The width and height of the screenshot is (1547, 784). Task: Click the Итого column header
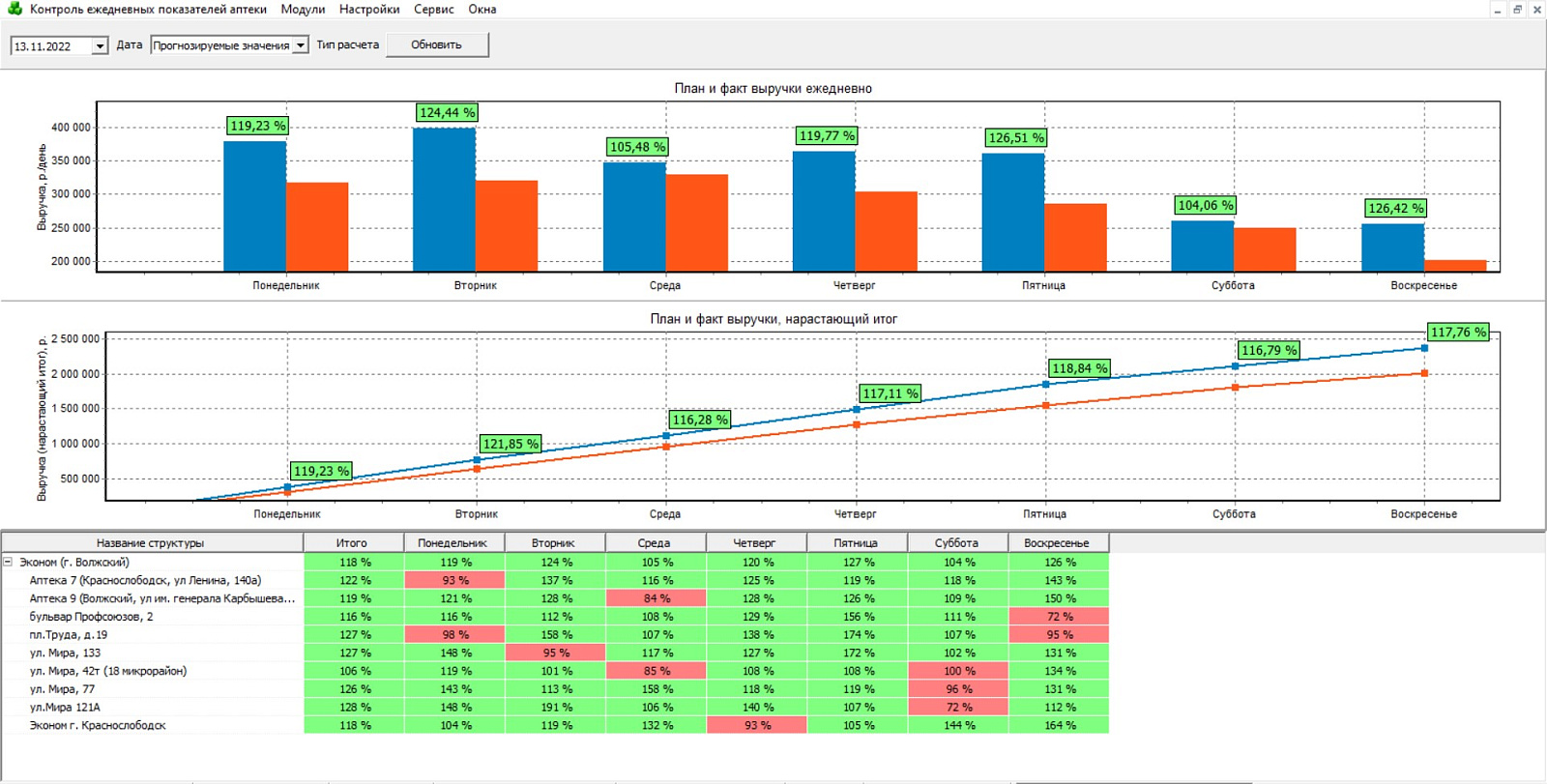coord(354,542)
